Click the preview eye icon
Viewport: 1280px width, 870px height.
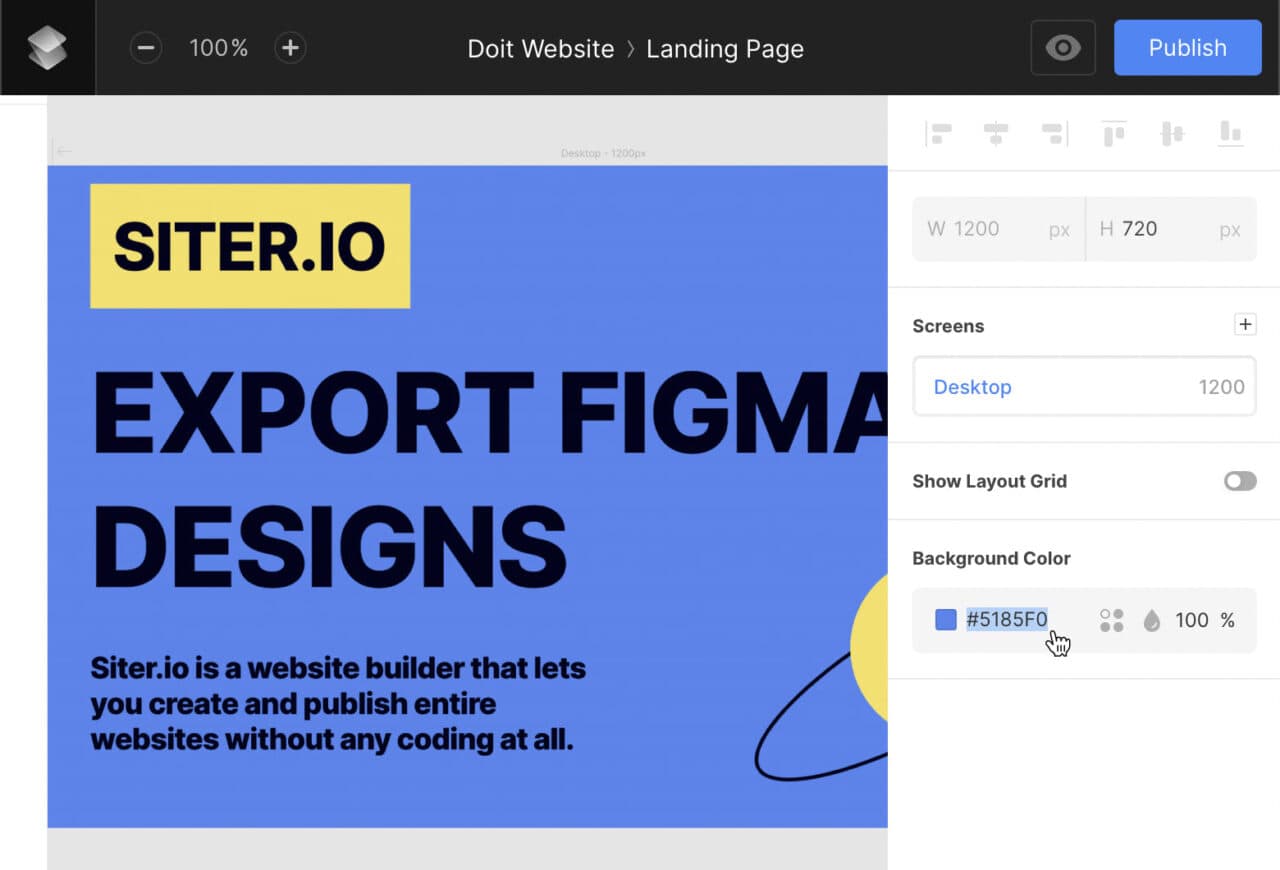pos(1062,47)
